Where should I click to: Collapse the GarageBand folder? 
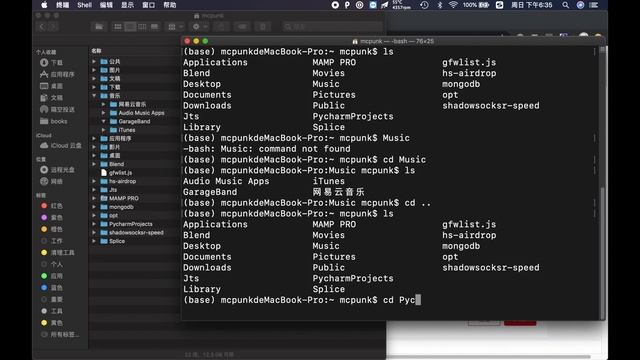(103, 121)
